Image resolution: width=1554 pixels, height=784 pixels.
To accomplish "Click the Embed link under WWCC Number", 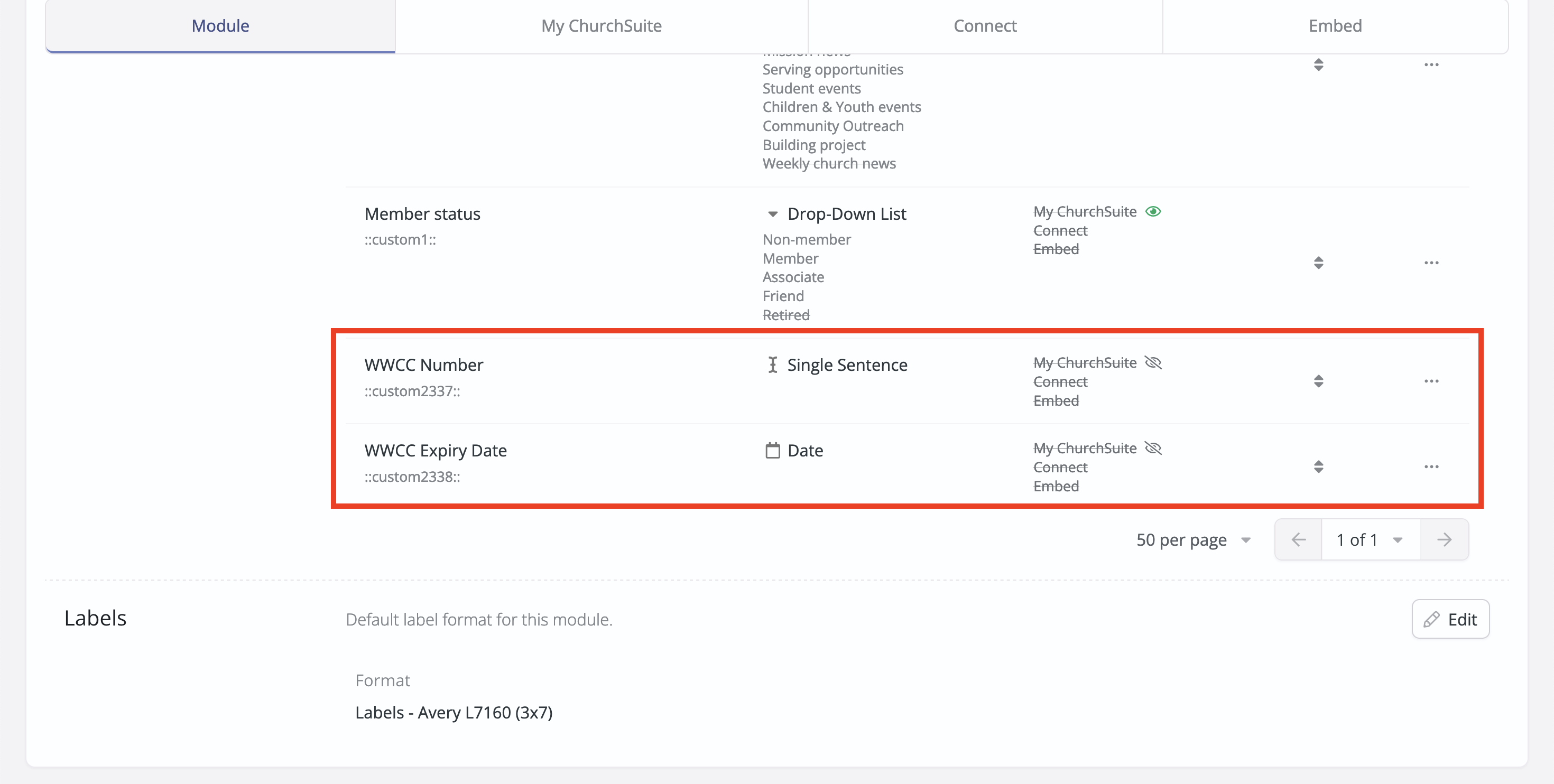I will click(1056, 400).
